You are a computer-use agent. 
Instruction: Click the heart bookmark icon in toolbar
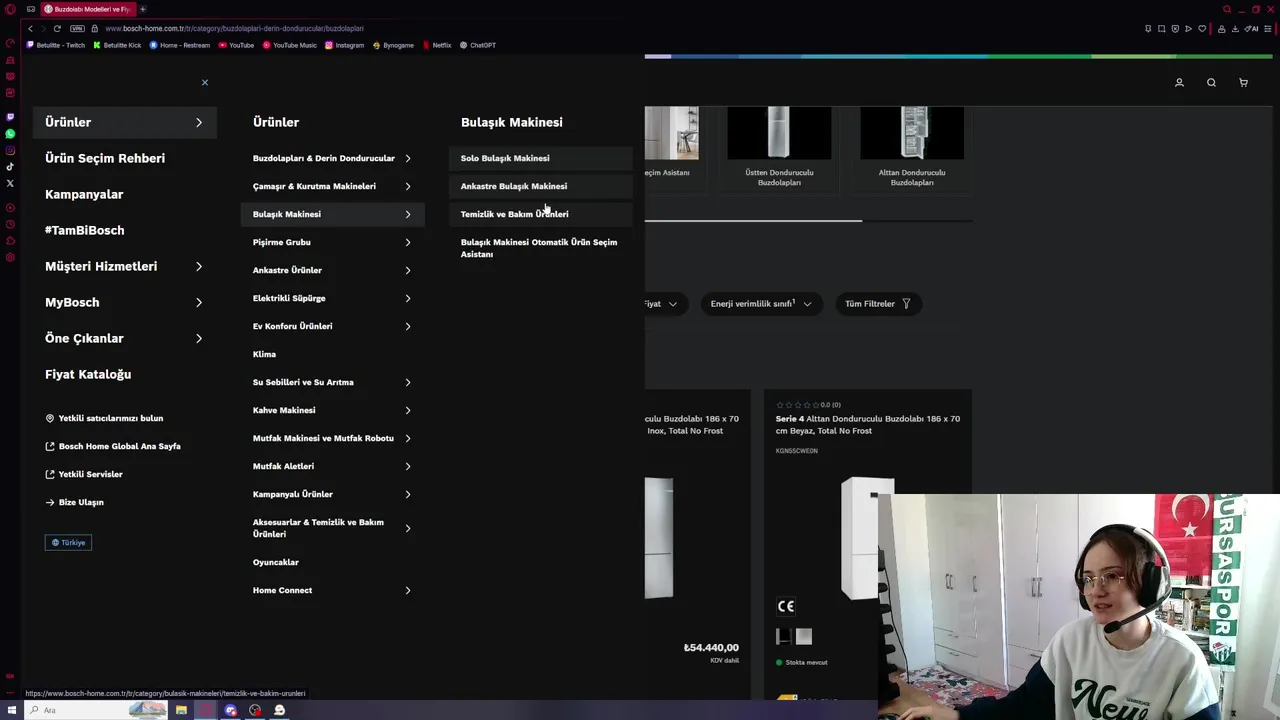(1201, 28)
